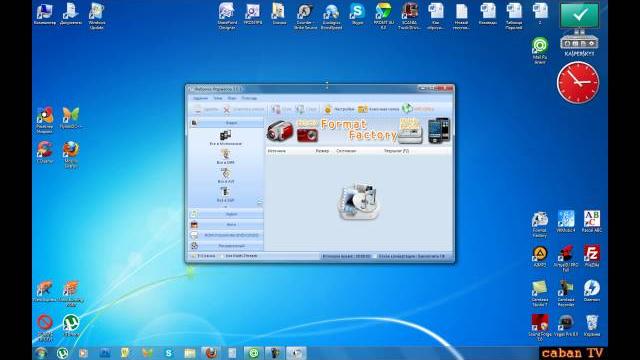Switch to Format Factory taskbar button
640x360 pixels.
(296, 353)
